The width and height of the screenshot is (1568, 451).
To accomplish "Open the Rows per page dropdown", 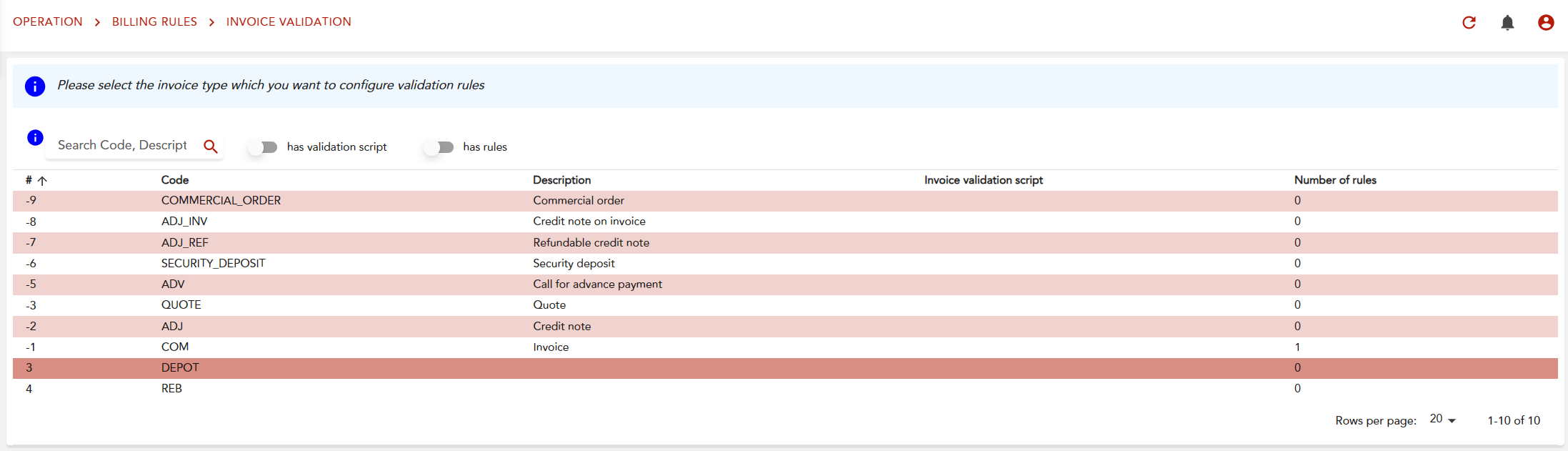I will 1442,420.
